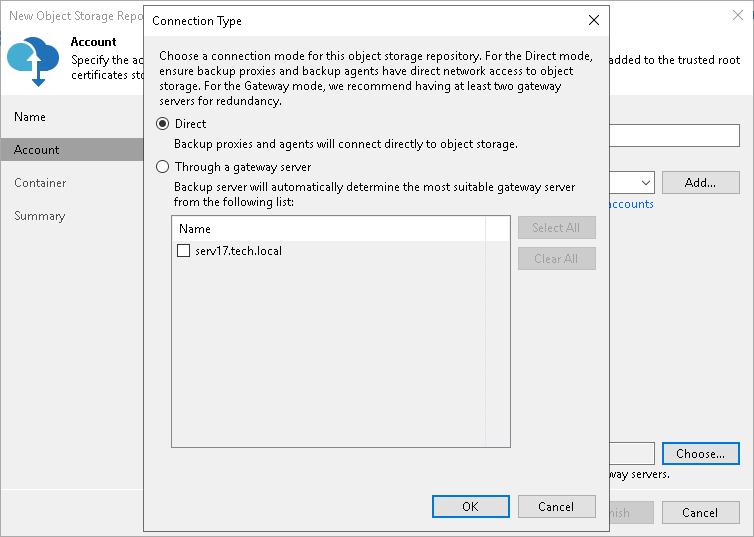Confirm with OK in Connection Type dialog

470,507
